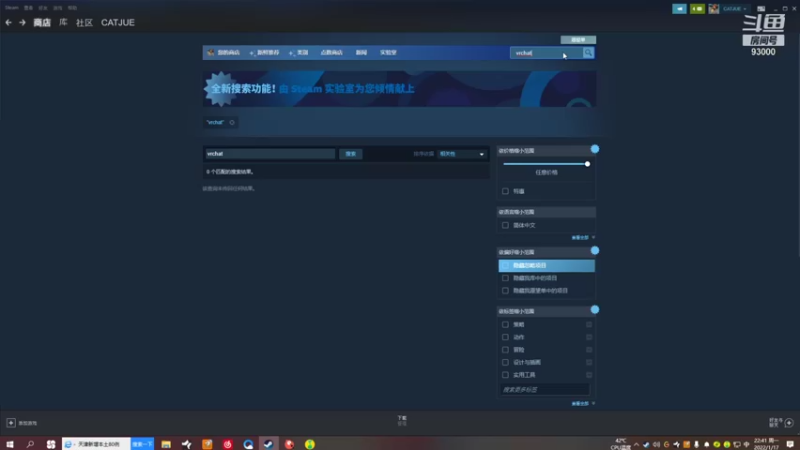This screenshot has width=800, height=450.
Task: Show hidden system tray icons chevron
Action: click(x=636, y=444)
